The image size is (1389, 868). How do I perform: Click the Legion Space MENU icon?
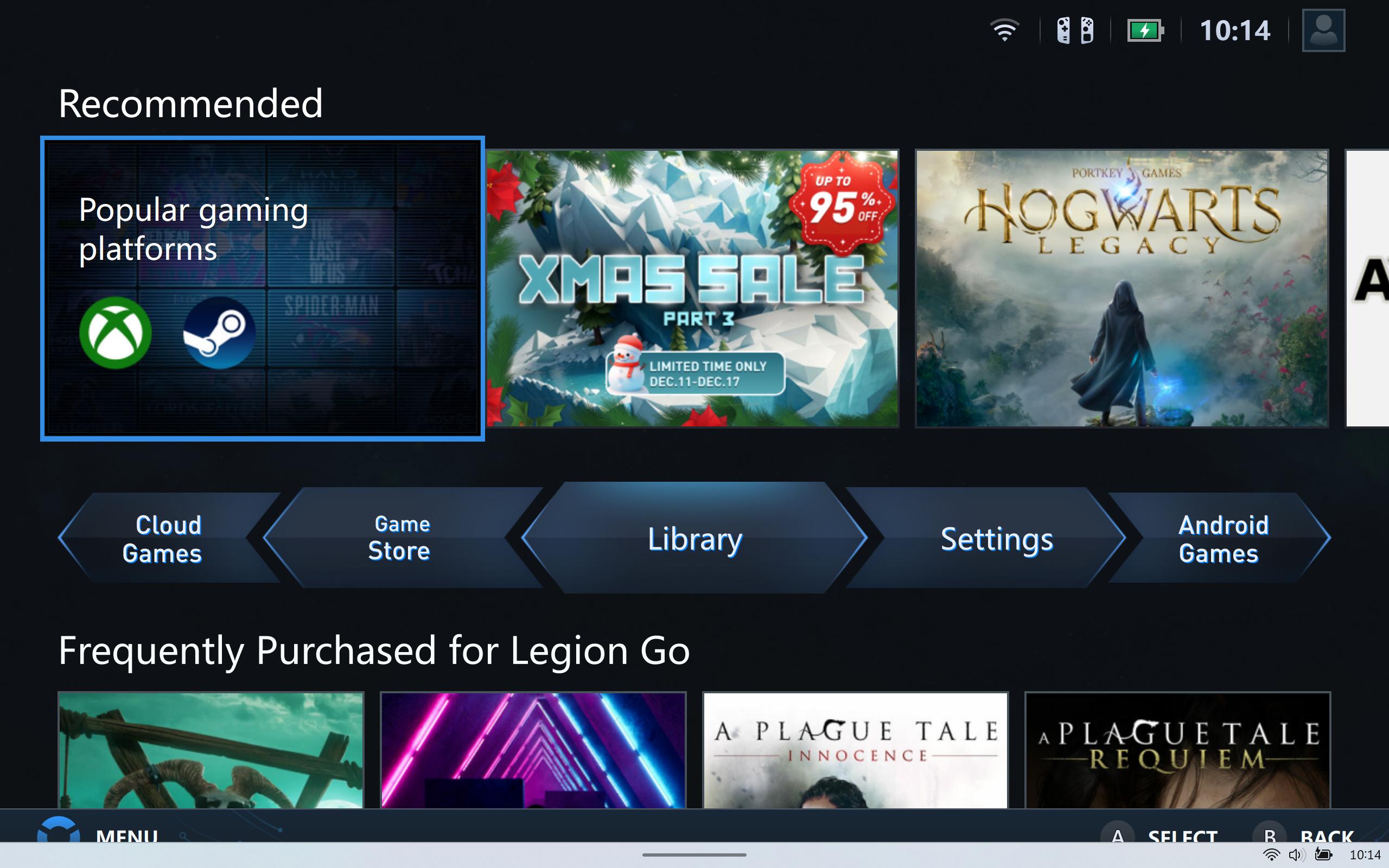tap(59, 830)
